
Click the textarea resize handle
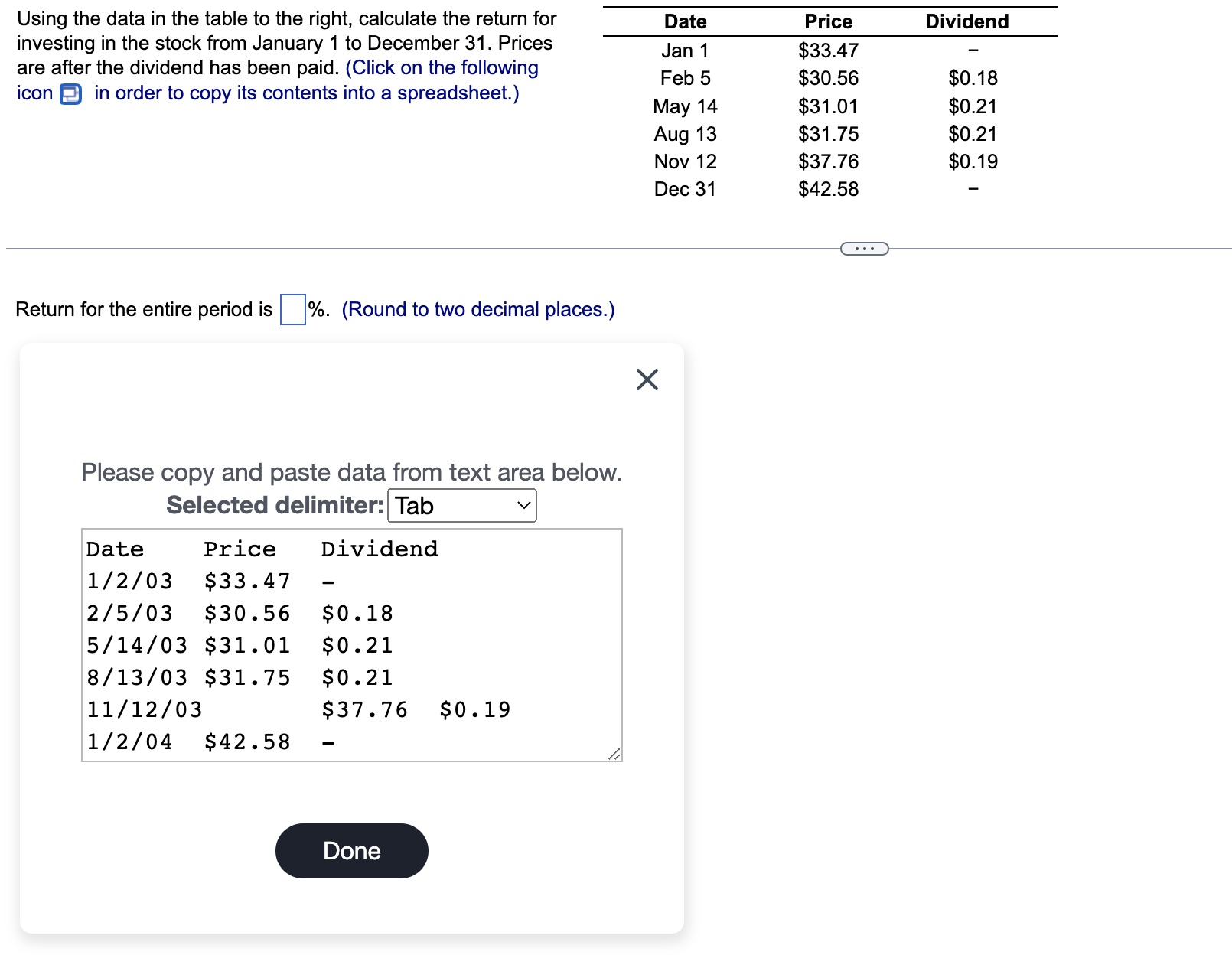615,754
